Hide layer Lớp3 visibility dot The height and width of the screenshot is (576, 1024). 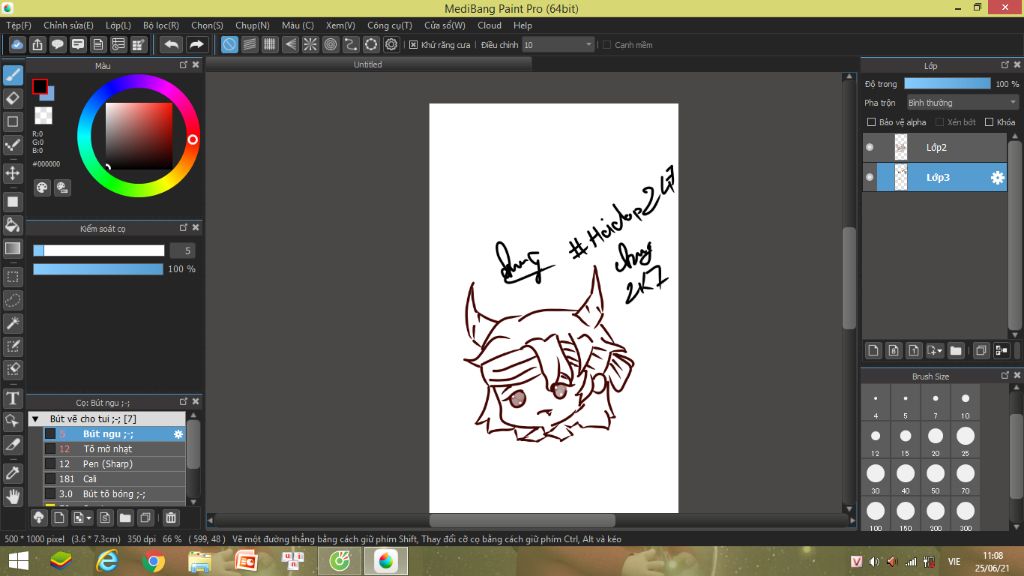pyautogui.click(x=869, y=177)
